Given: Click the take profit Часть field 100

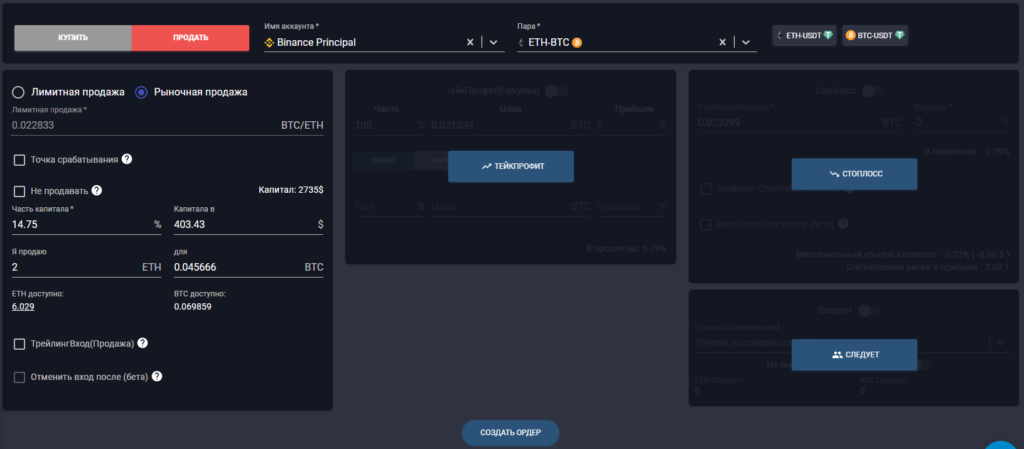Looking at the screenshot, I should (x=389, y=125).
